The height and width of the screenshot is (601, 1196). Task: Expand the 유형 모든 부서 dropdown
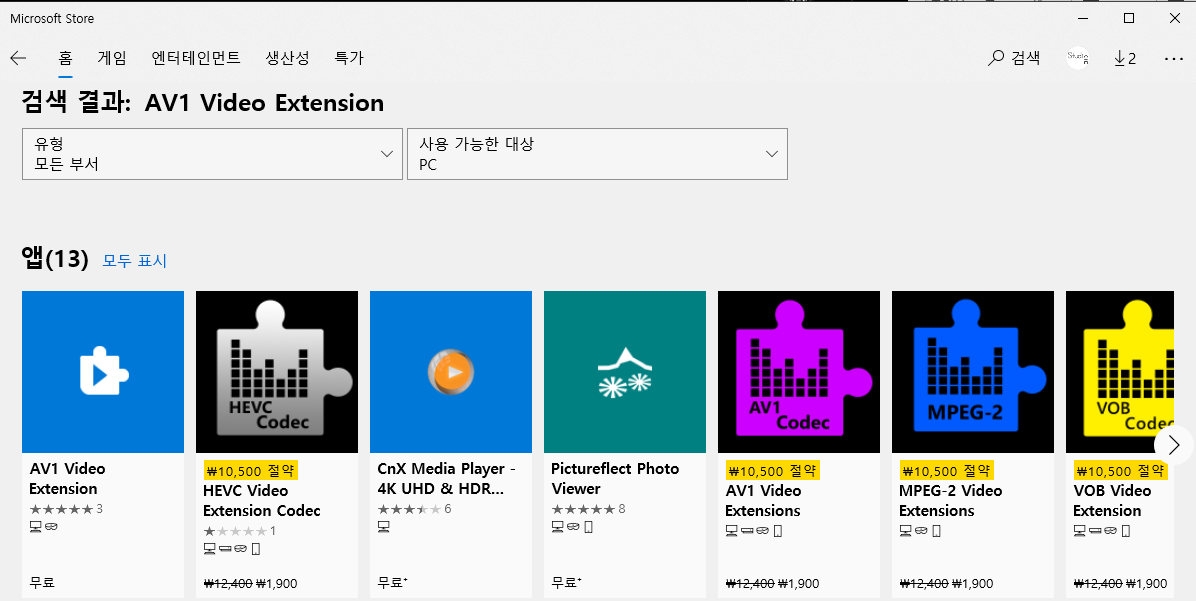(x=212, y=154)
